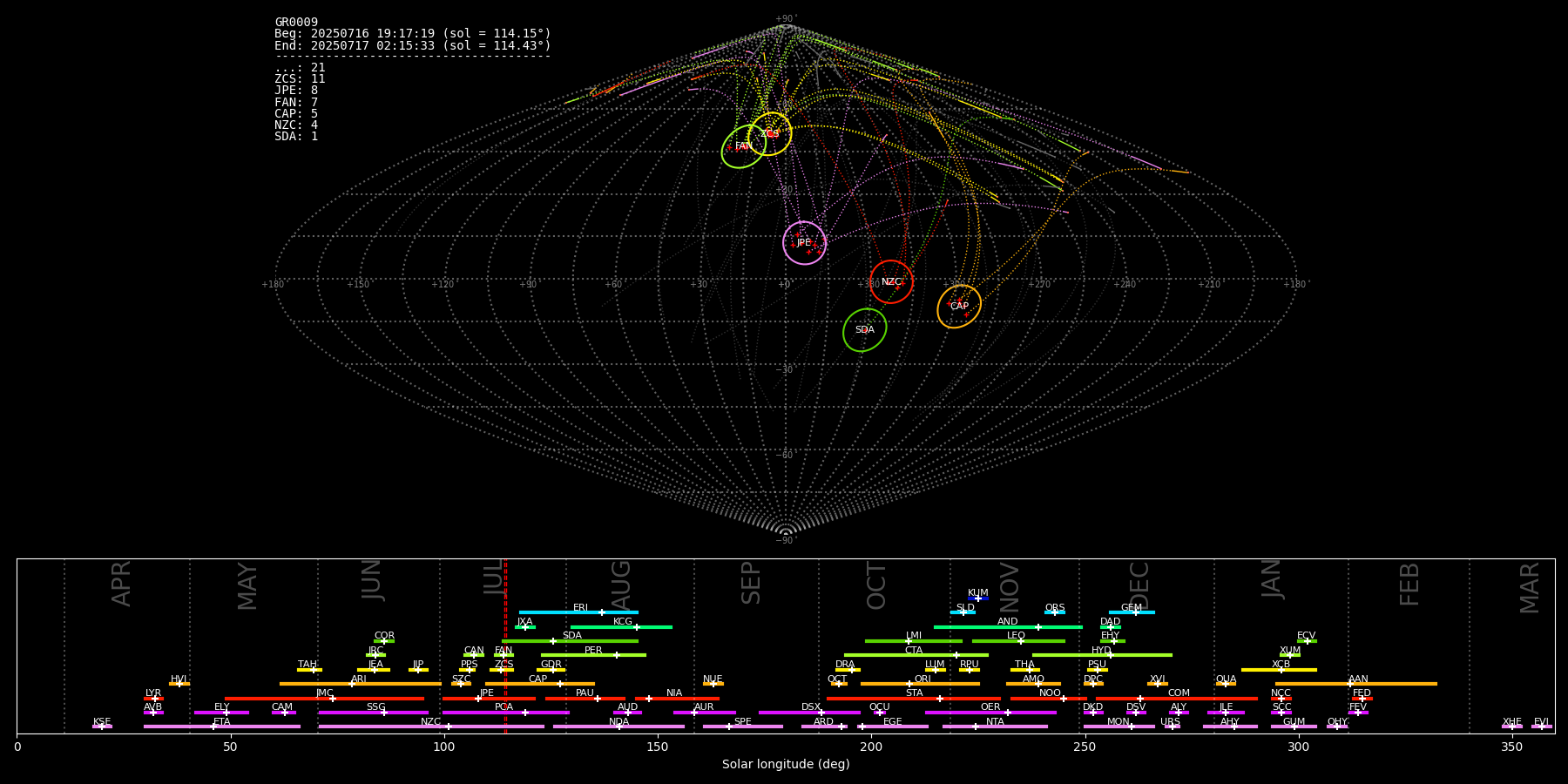Image resolution: width=1568 pixels, height=784 pixels.
Task: Click the 'NZC: 4' legend entry
Action: 296,125
